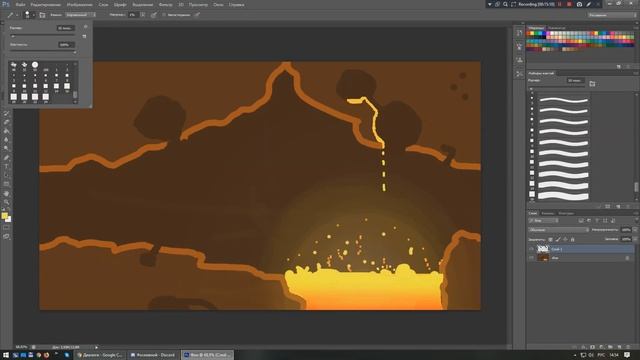Open the Файл menu
The height and width of the screenshot is (360, 640).
coord(20,4)
